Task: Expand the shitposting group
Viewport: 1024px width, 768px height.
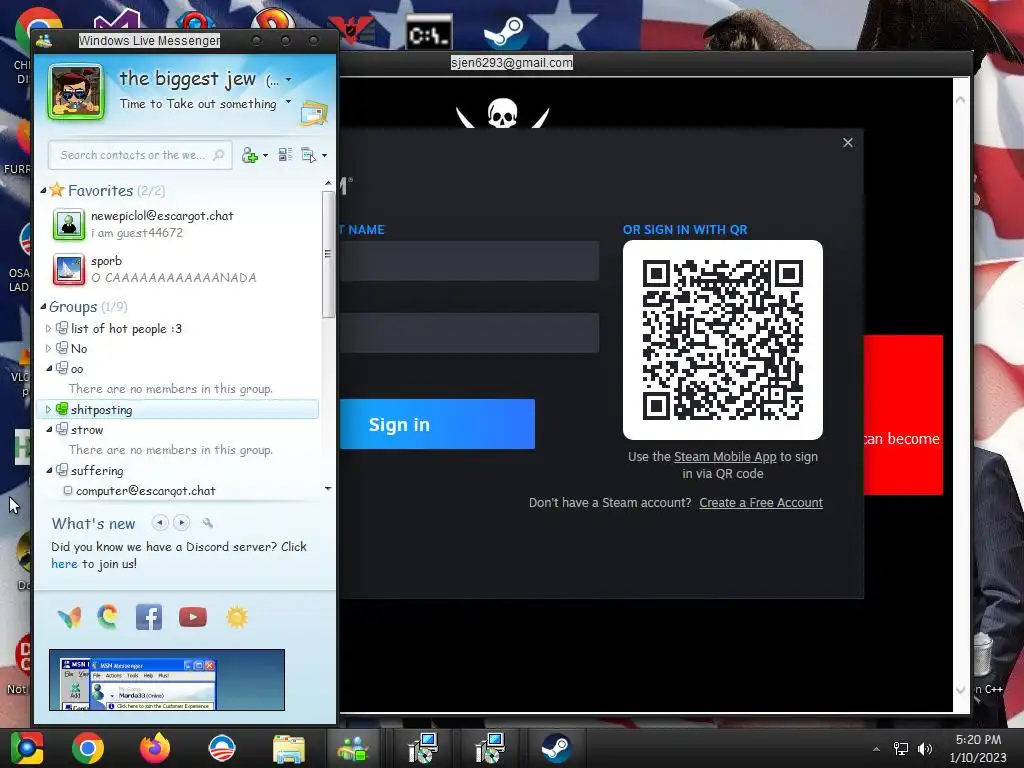Action: coord(48,409)
